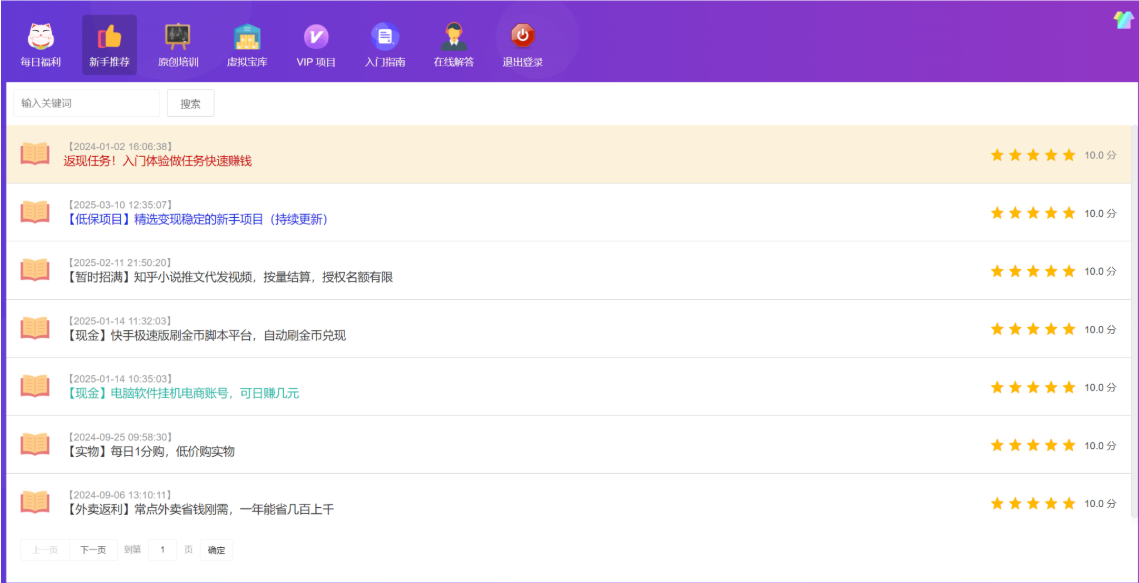Open the 入门指南 document icon
Image resolution: width=1139 pixels, height=583 pixels.
pos(385,37)
